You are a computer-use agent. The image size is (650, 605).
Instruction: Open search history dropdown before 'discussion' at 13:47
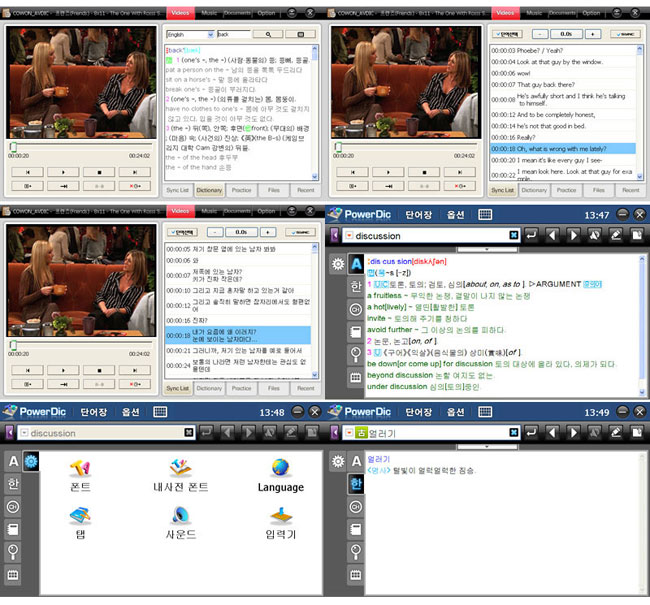pos(349,236)
